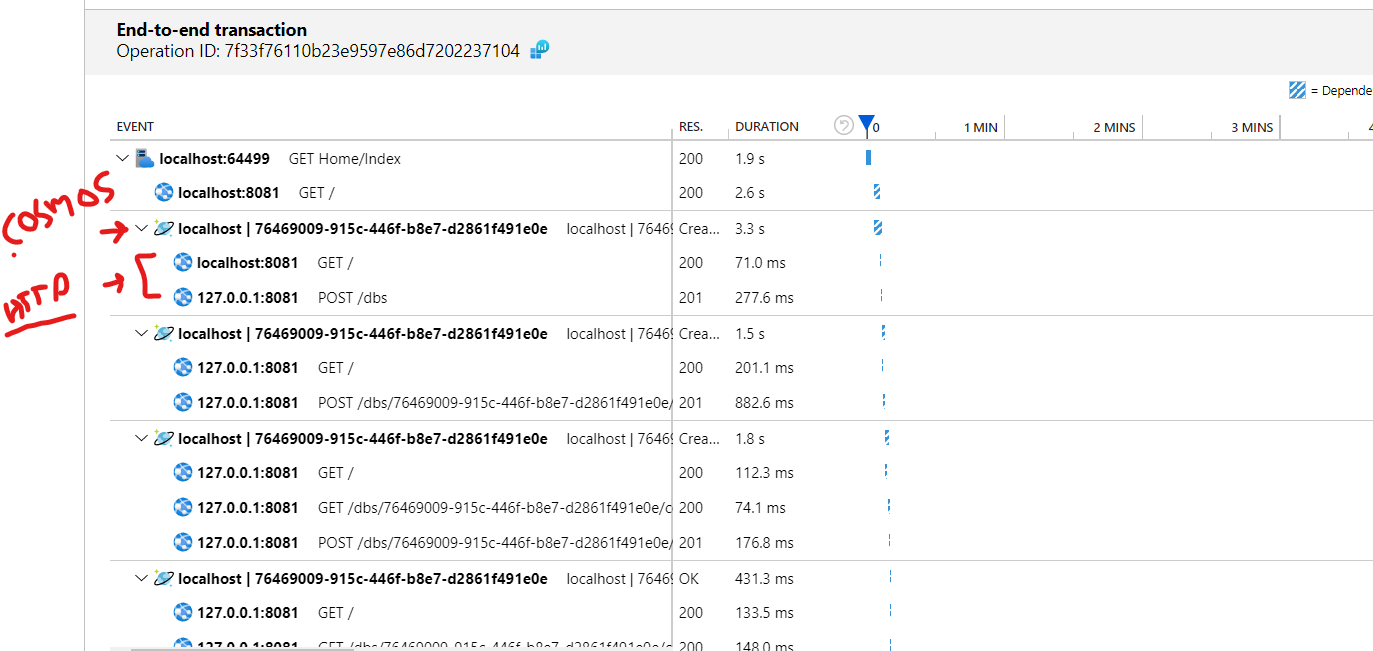Collapse the first 76469009 dependency group
This screenshot has width=1373, height=651.
coord(141,228)
